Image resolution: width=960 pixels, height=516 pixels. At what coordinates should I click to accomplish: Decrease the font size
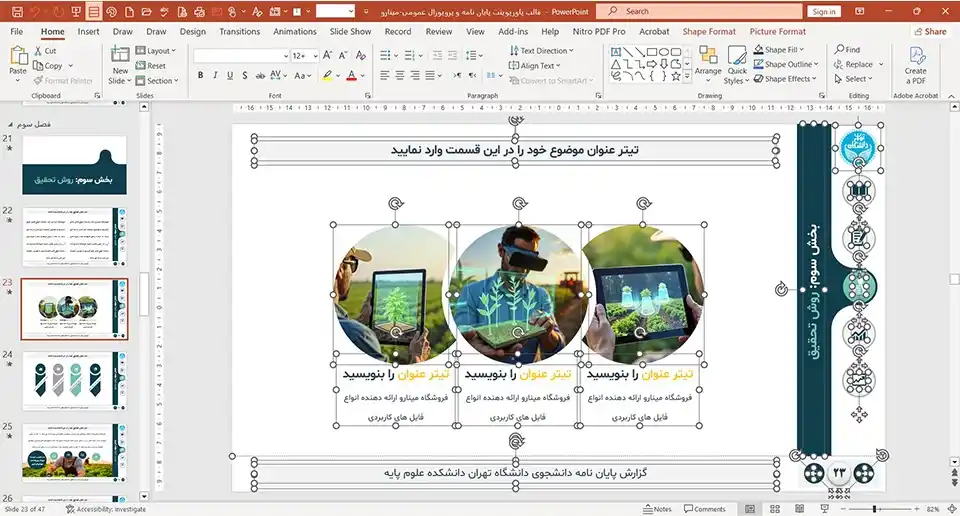pos(343,56)
